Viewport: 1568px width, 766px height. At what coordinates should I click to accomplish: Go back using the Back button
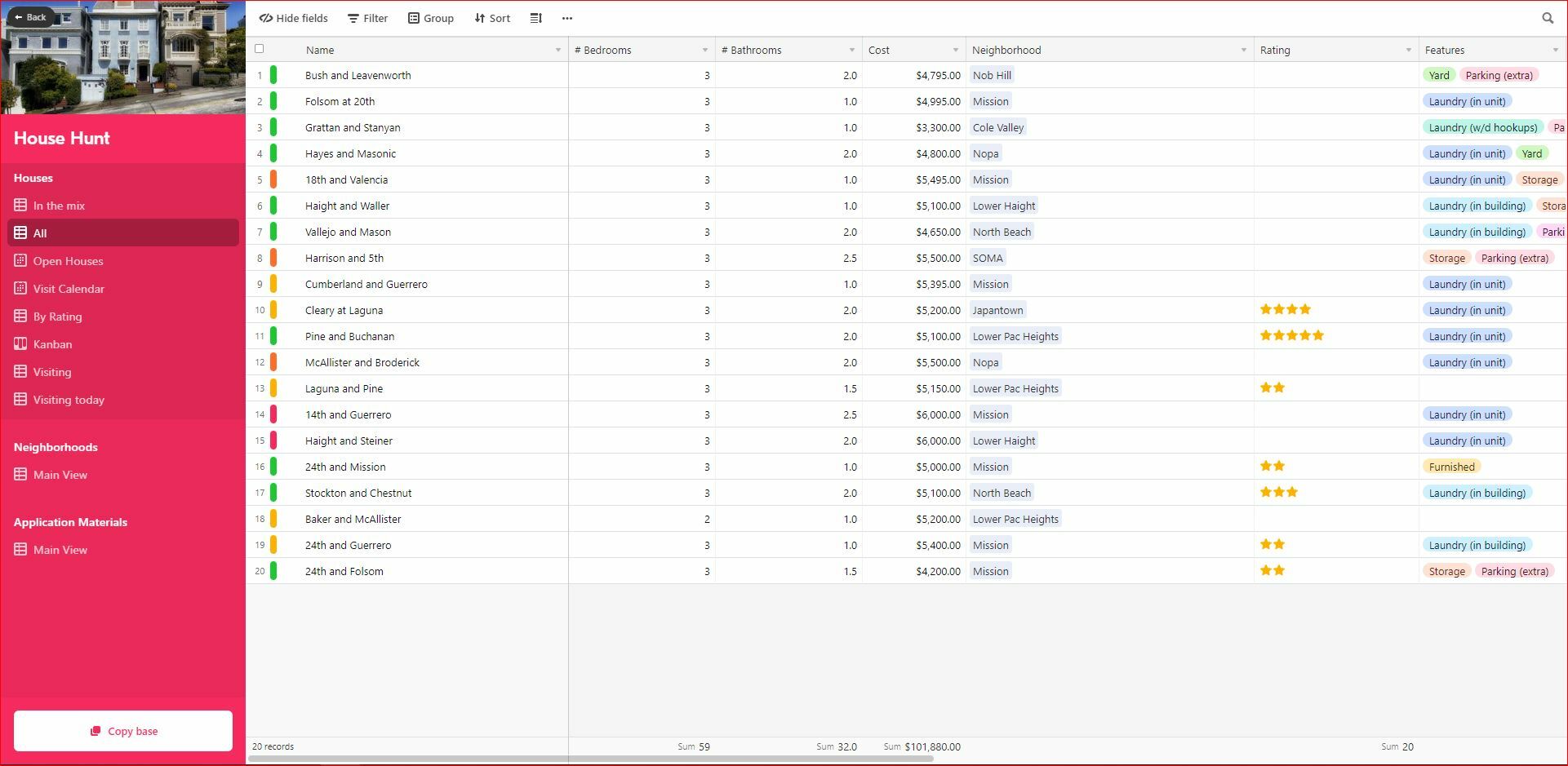31,16
